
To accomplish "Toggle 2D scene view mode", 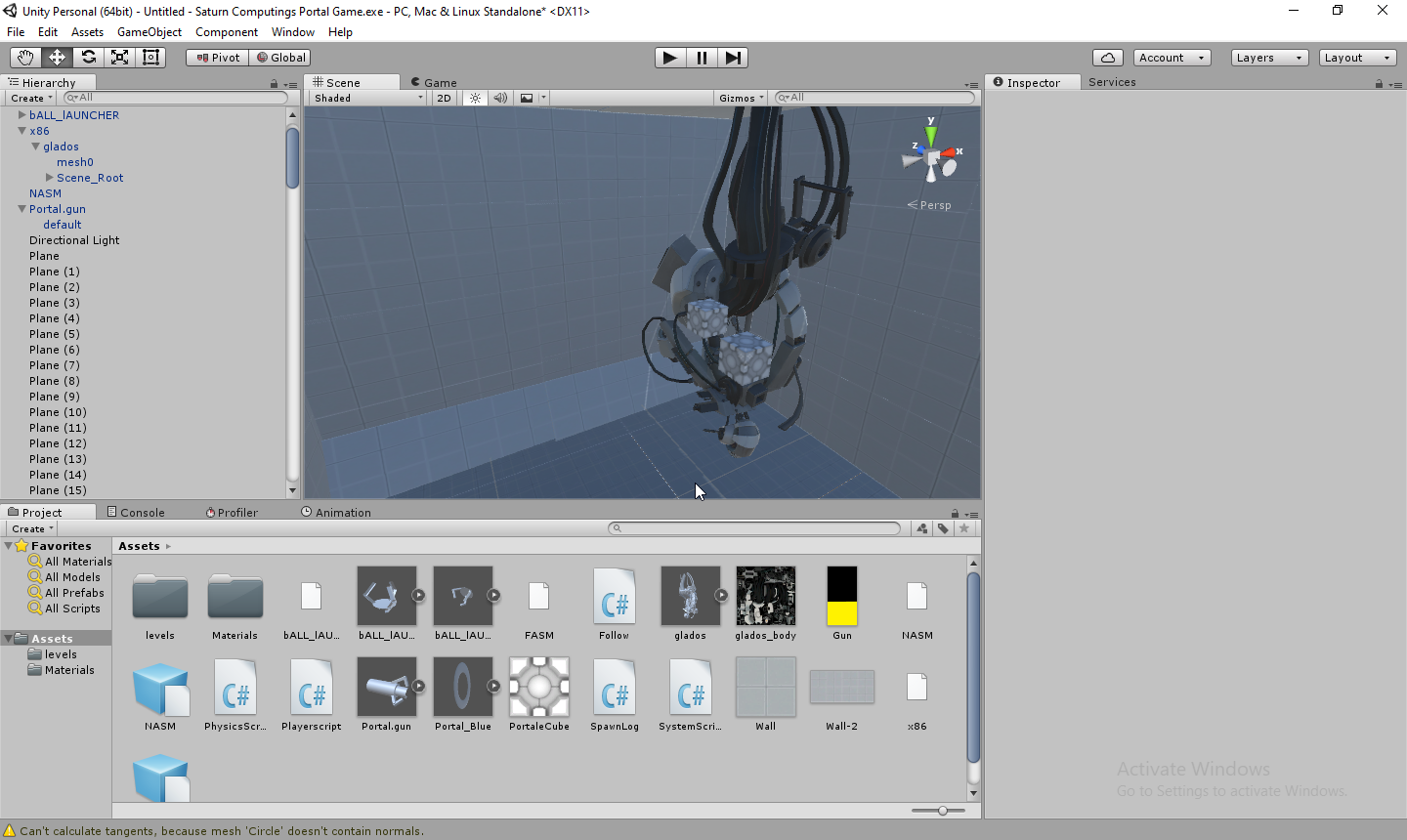I will [x=445, y=98].
